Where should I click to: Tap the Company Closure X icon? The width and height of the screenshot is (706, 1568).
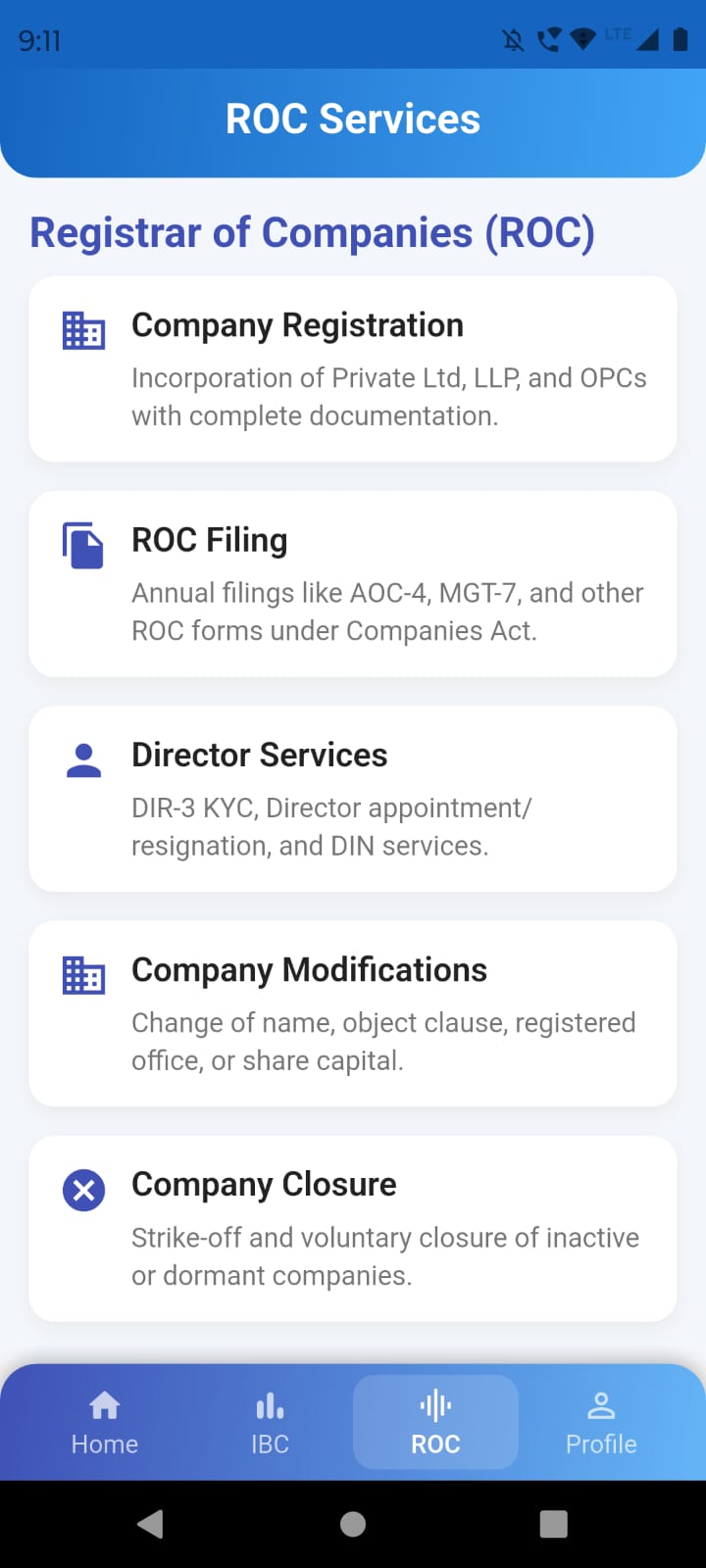(83, 1191)
